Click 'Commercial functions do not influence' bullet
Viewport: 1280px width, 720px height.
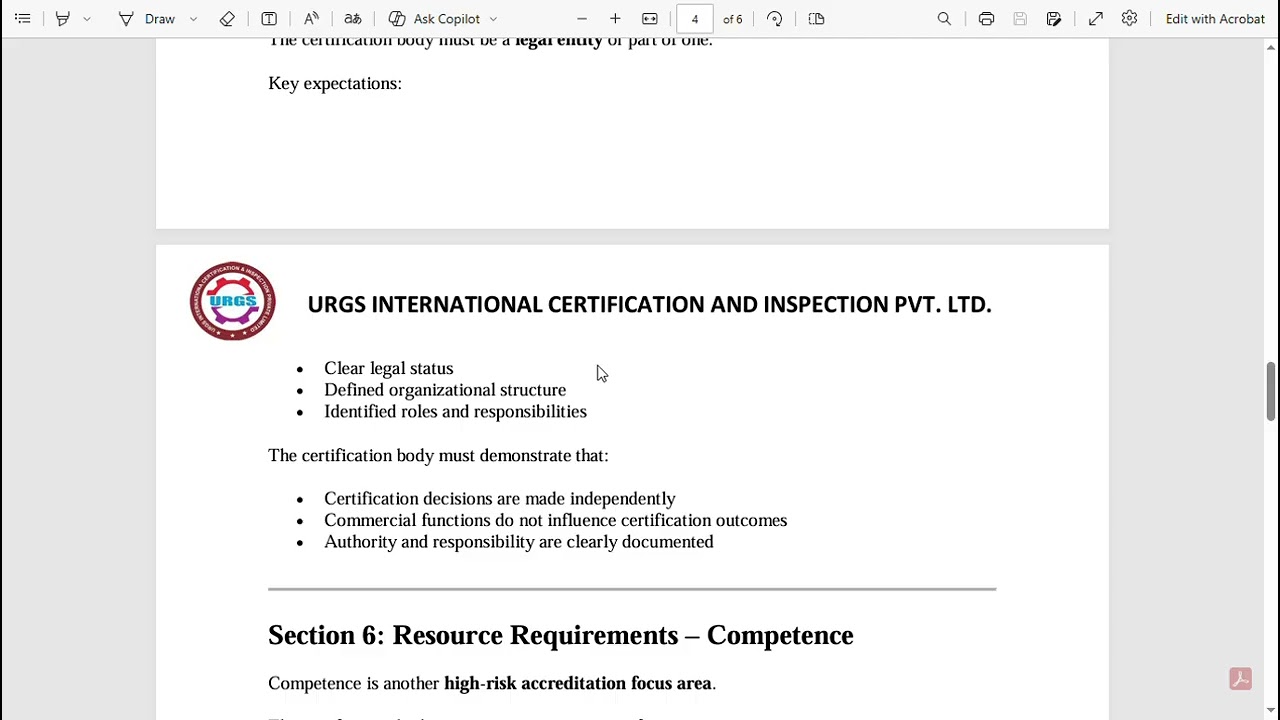555,520
